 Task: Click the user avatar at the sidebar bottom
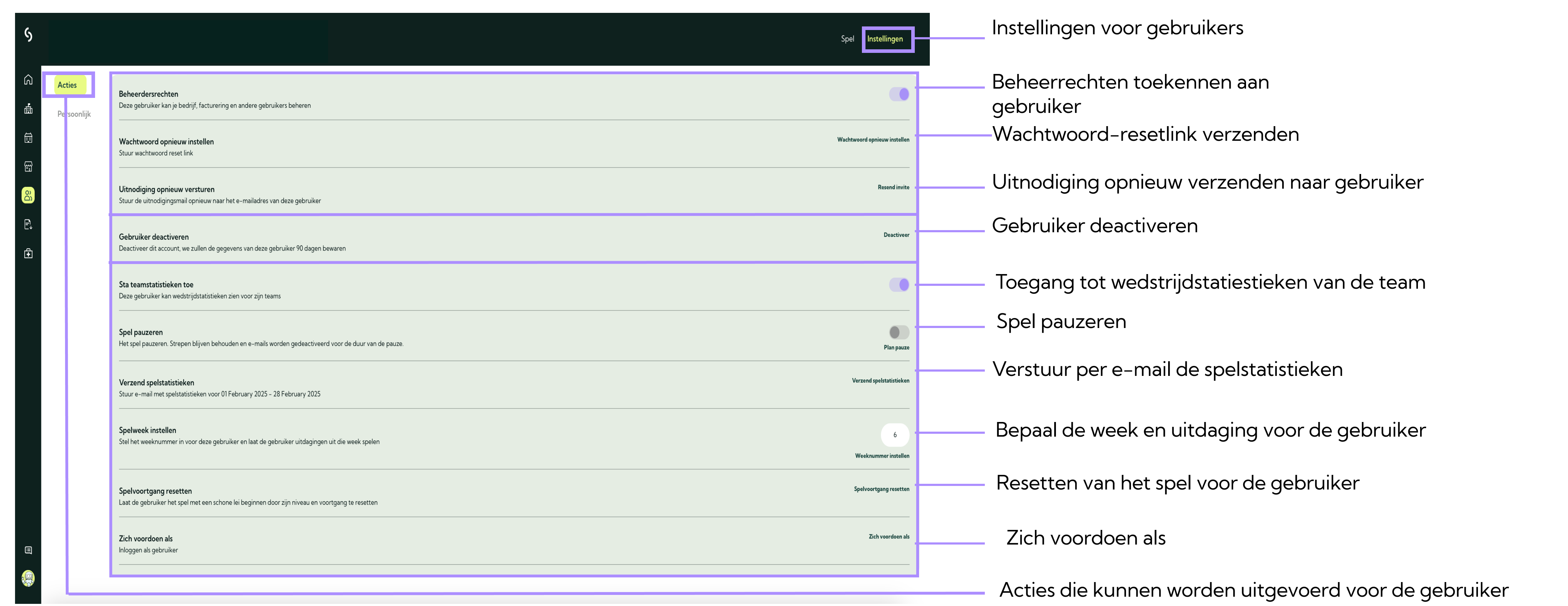[x=28, y=578]
